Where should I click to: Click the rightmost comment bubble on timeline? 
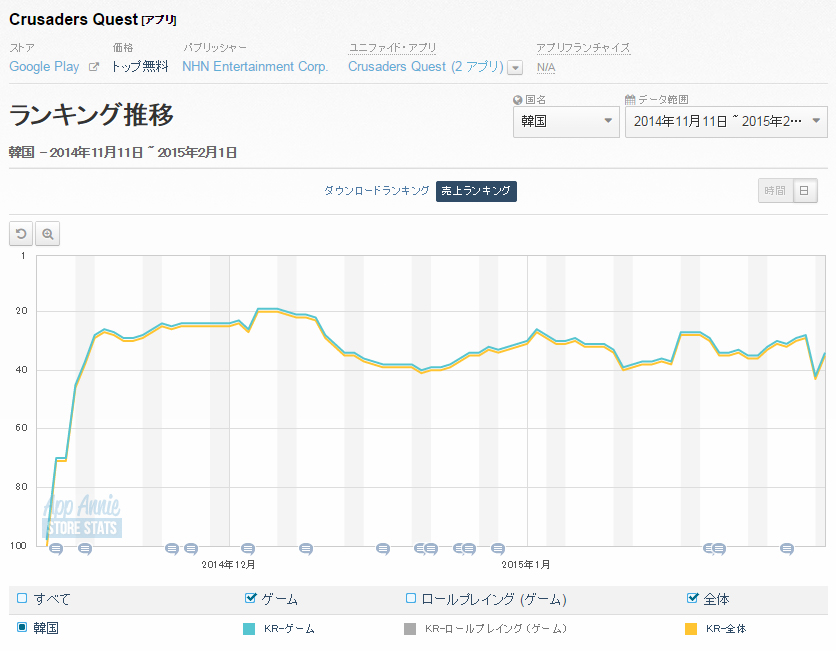click(787, 548)
